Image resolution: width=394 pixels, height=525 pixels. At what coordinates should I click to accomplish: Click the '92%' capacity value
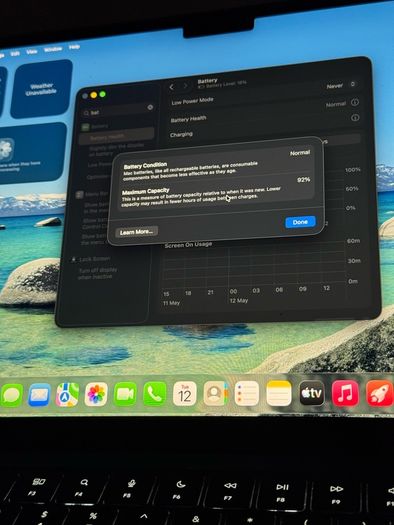(303, 180)
